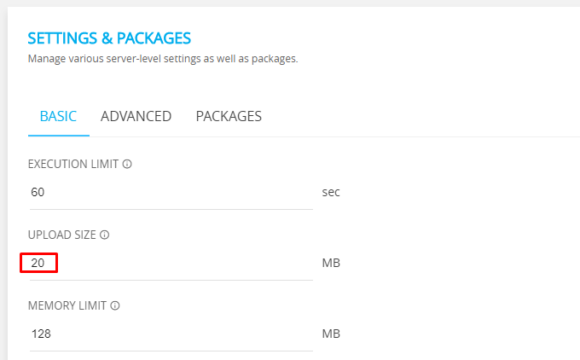Focus the Memory Limit field showing 128
The width and height of the screenshot is (580, 360).
coord(171,334)
